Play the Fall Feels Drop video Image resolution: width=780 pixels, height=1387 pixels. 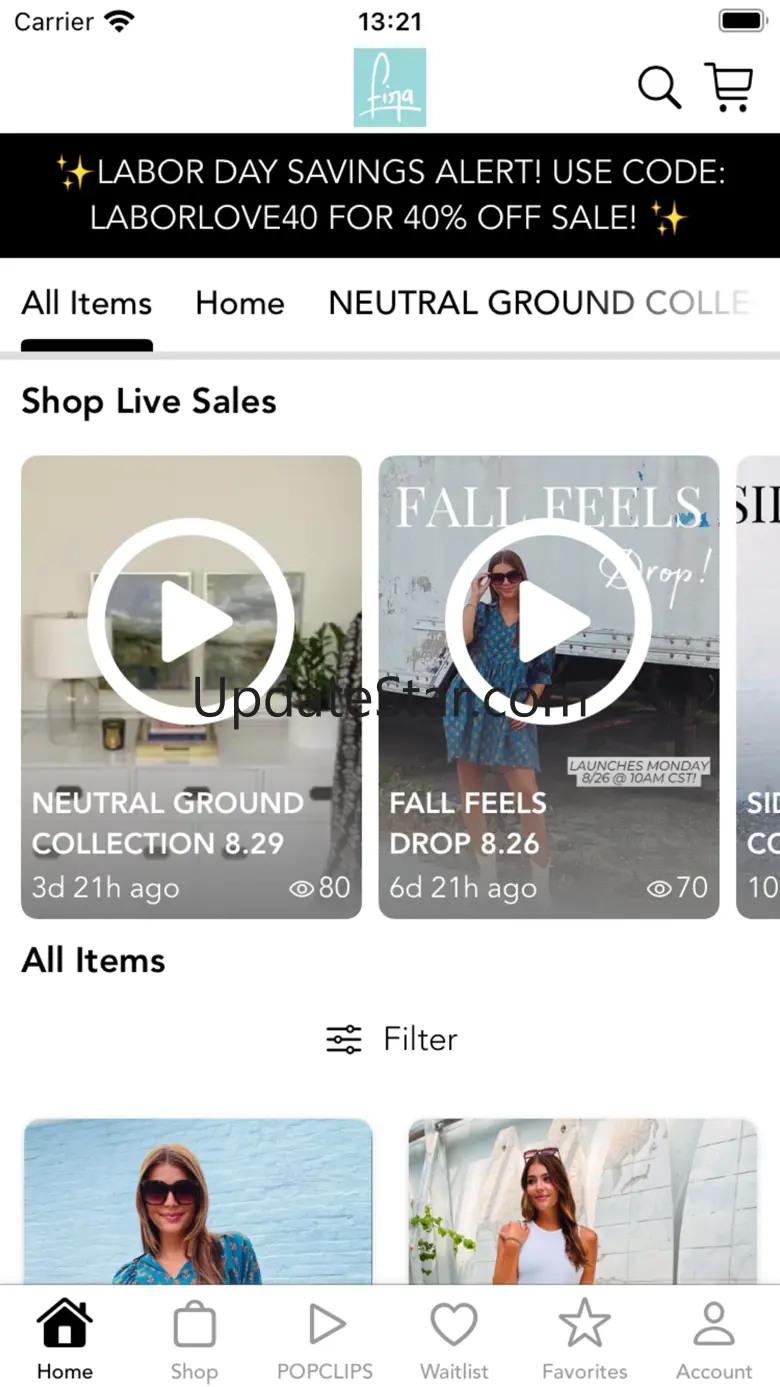pos(548,621)
